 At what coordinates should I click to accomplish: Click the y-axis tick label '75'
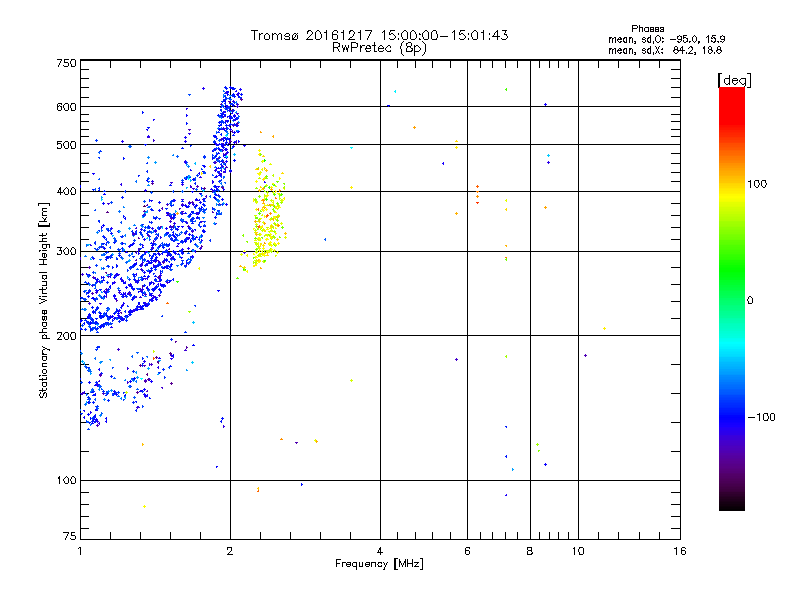tap(70, 536)
